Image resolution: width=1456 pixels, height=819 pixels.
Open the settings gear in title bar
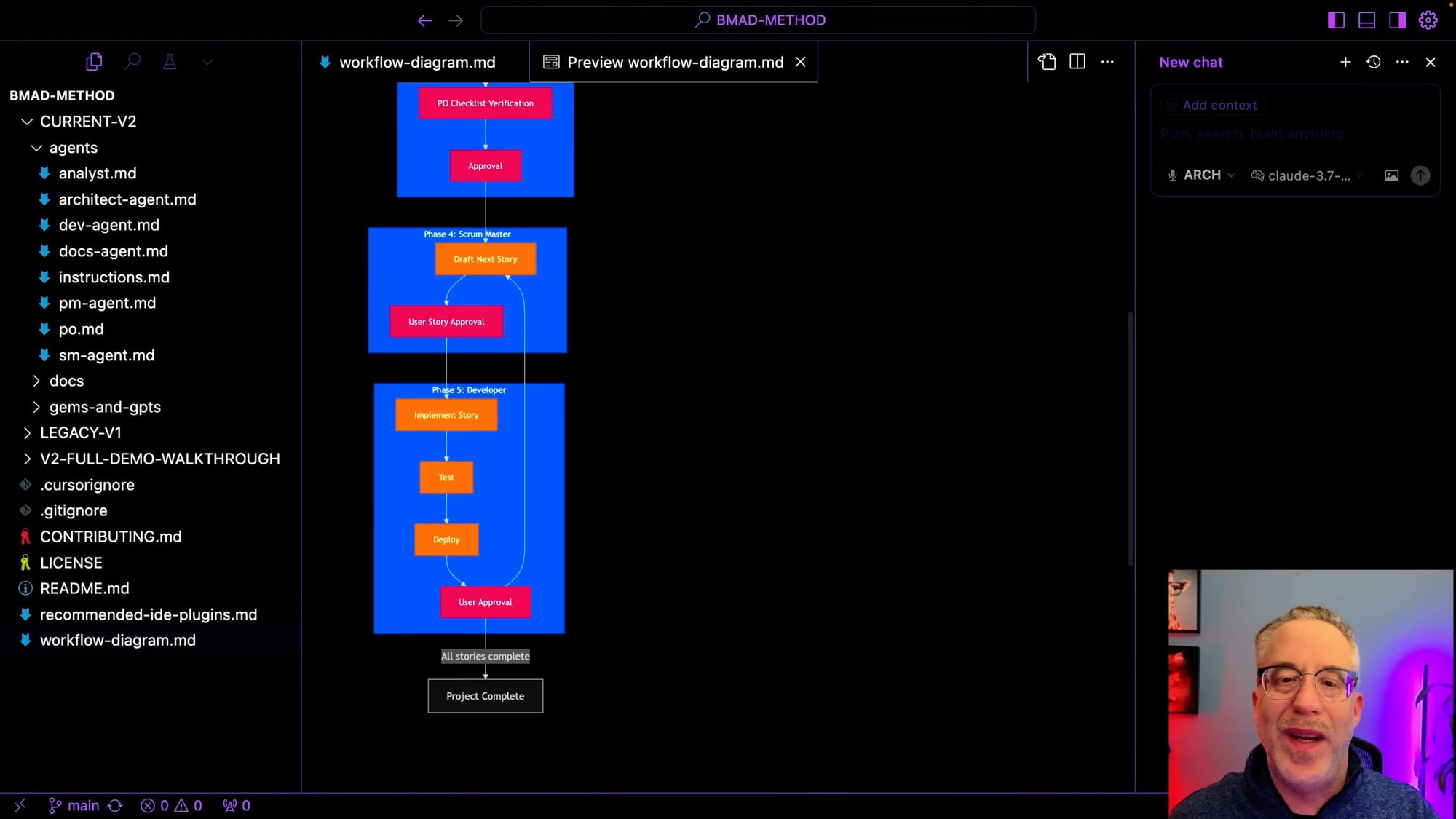click(x=1428, y=20)
